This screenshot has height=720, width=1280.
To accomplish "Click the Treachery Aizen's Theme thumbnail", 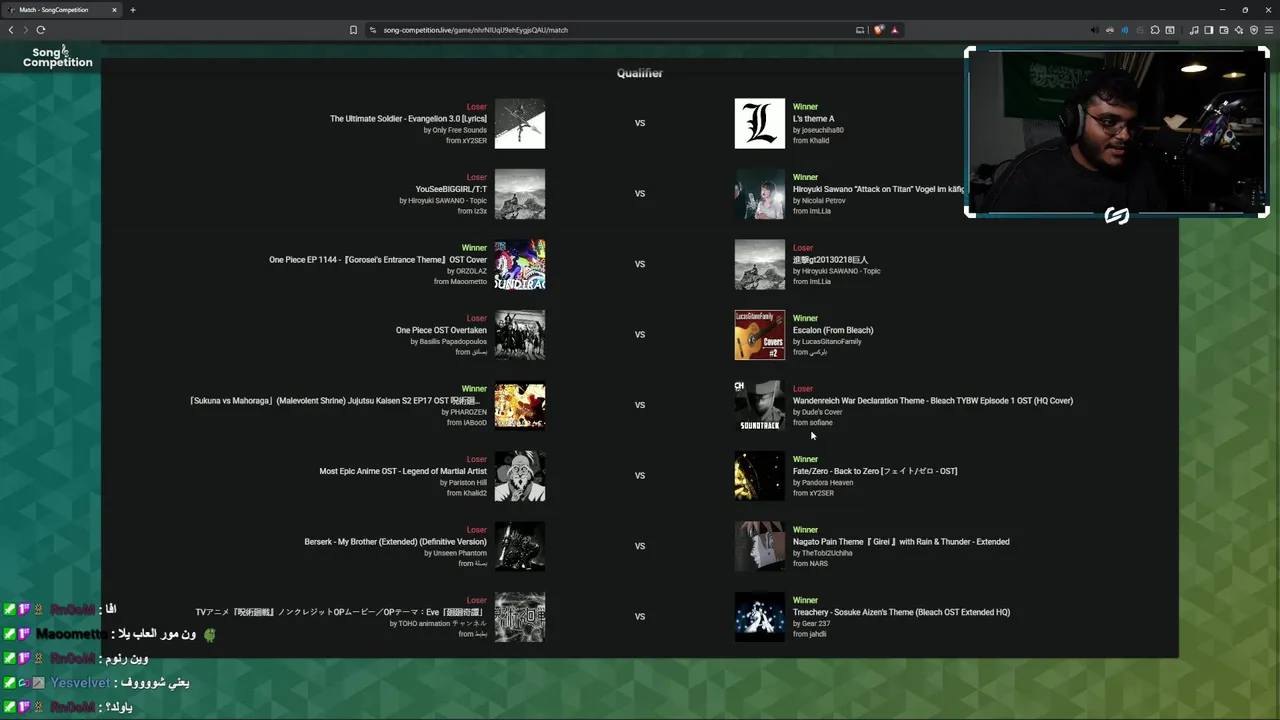I will [760, 617].
